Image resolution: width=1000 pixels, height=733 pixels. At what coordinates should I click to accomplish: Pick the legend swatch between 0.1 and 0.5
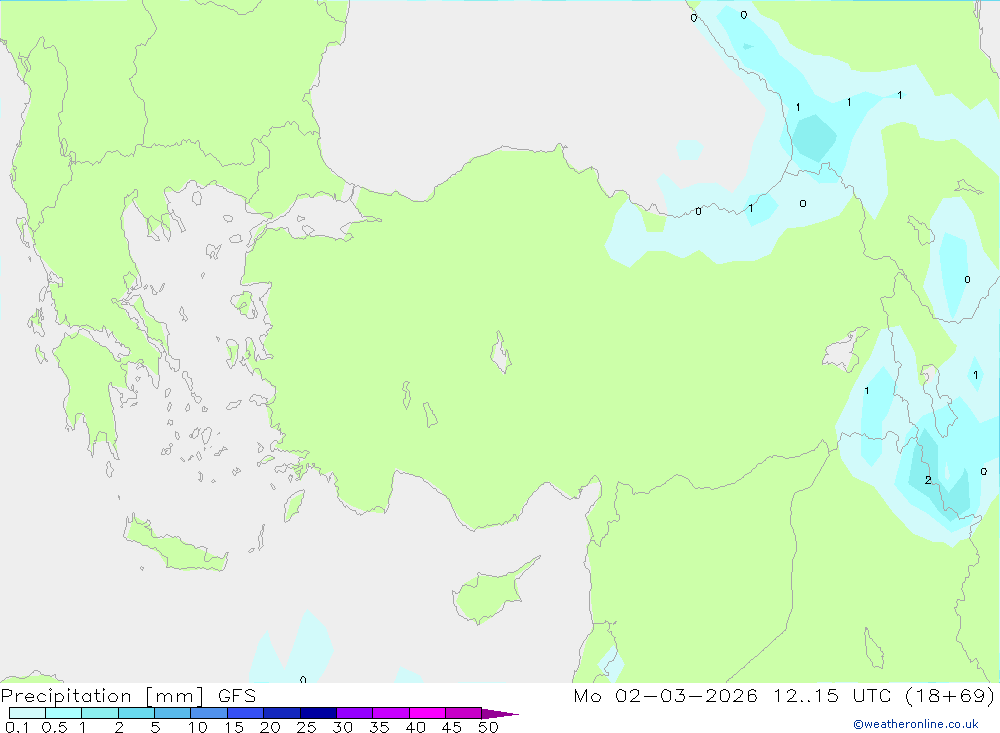coord(27,713)
